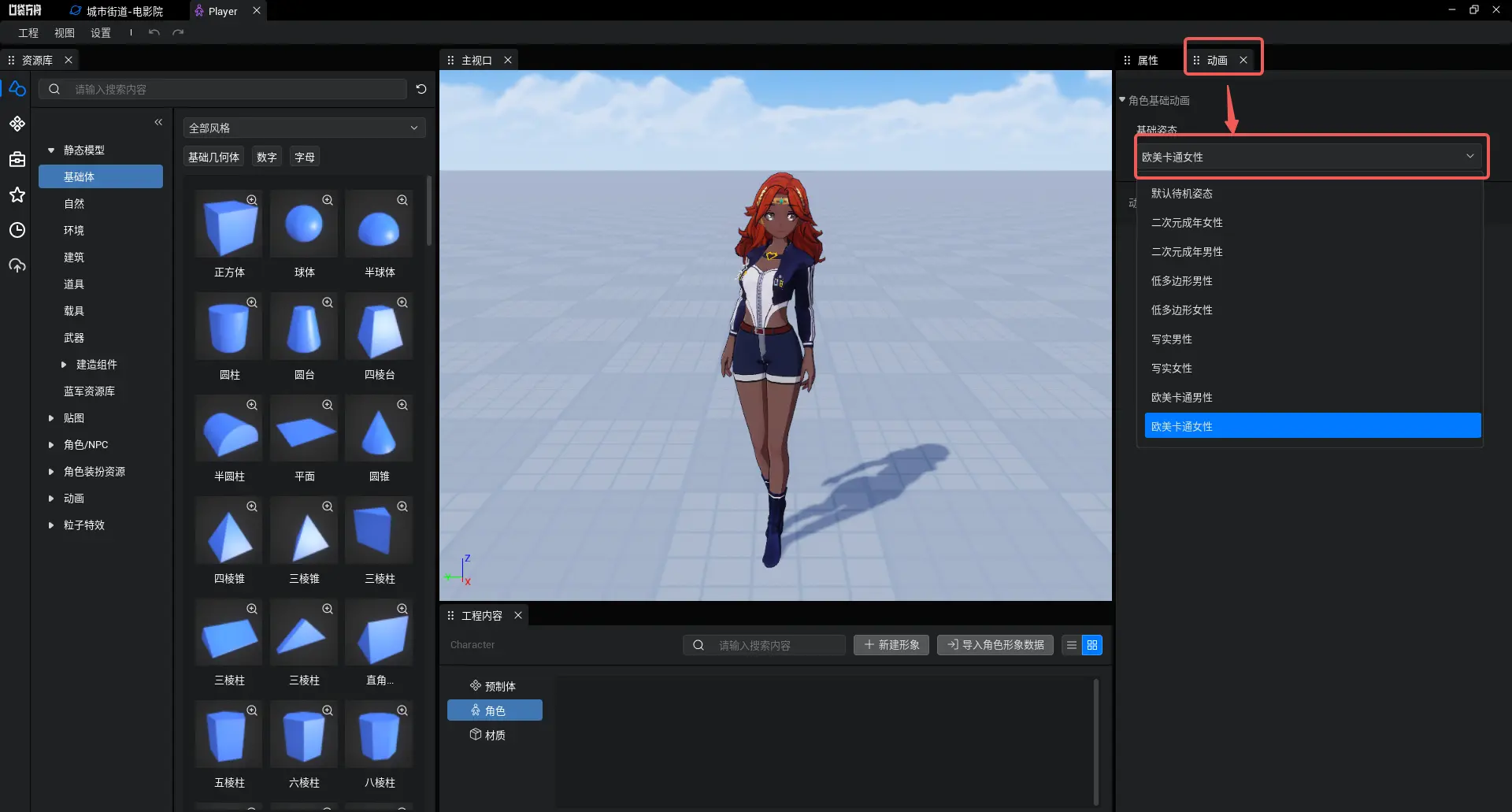The width and height of the screenshot is (1512, 812).
Task: Close the 动画 panel tab
Action: (1243, 60)
